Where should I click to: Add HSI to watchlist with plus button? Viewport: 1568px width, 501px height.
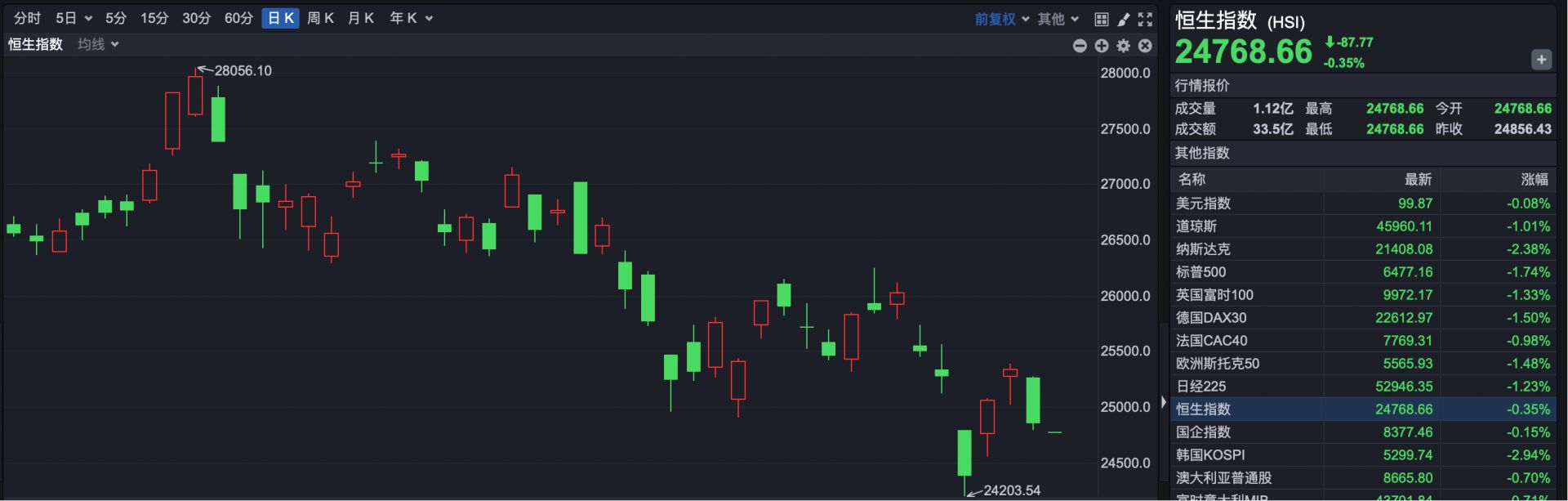tap(1541, 60)
